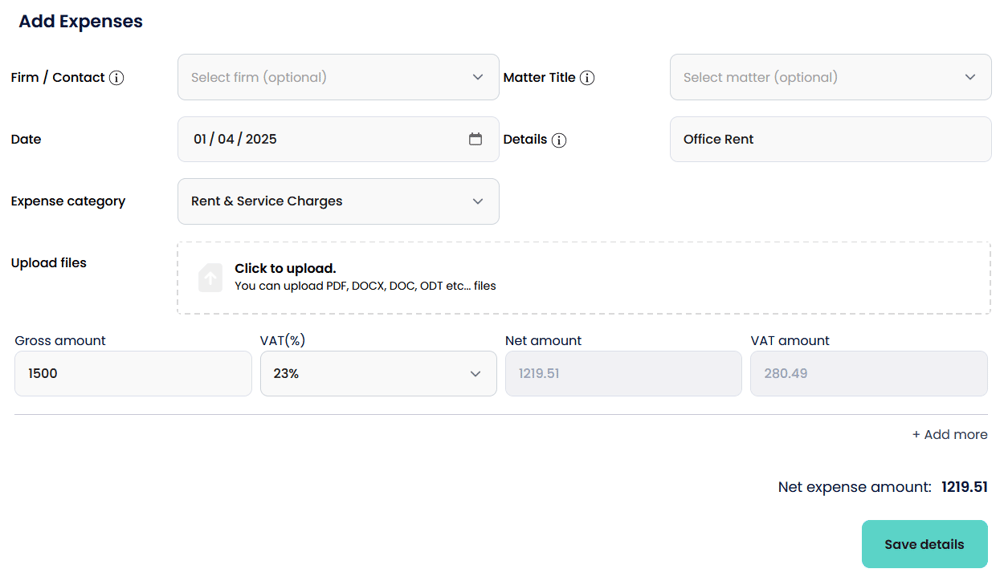This screenshot has height=577, width=1000.
Task: Open the Expense category dropdown
Action: click(338, 201)
